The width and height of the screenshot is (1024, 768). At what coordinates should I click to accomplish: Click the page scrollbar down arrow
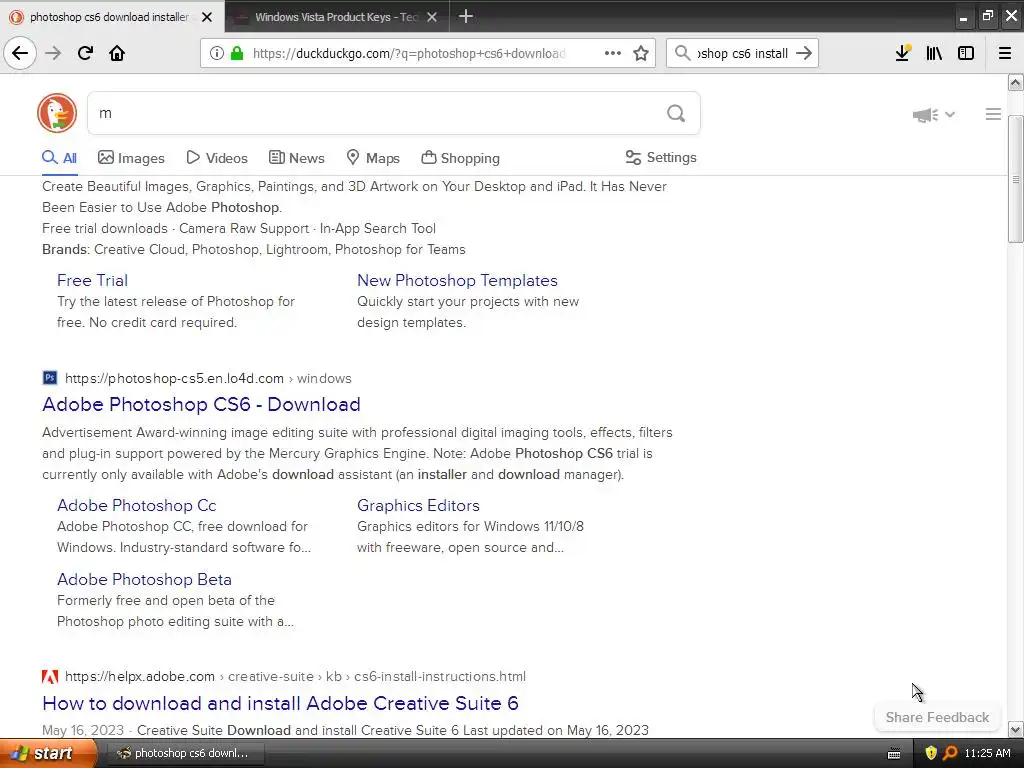tap(1016, 729)
